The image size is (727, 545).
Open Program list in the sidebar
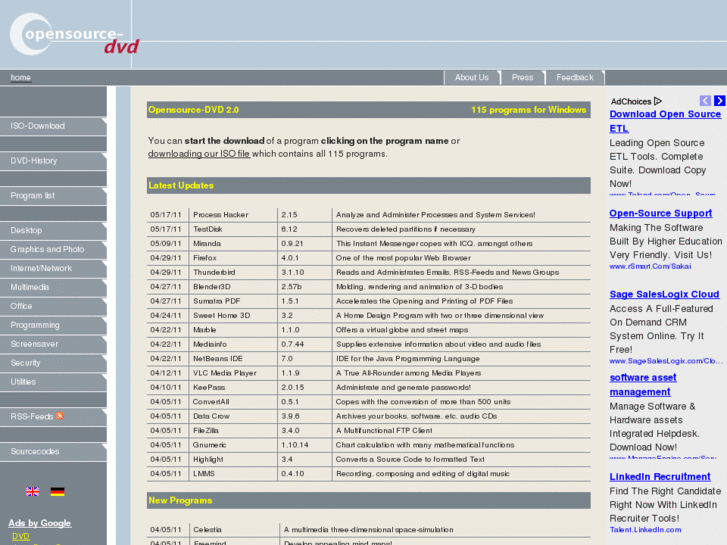pos(53,195)
